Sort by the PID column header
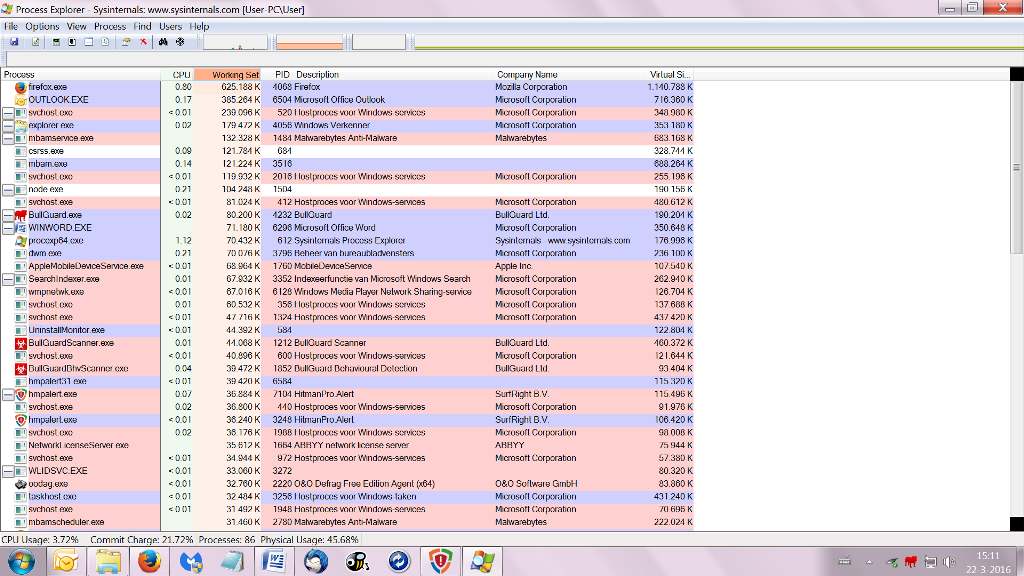Viewport: 1024px width, 576px height. 278,74
